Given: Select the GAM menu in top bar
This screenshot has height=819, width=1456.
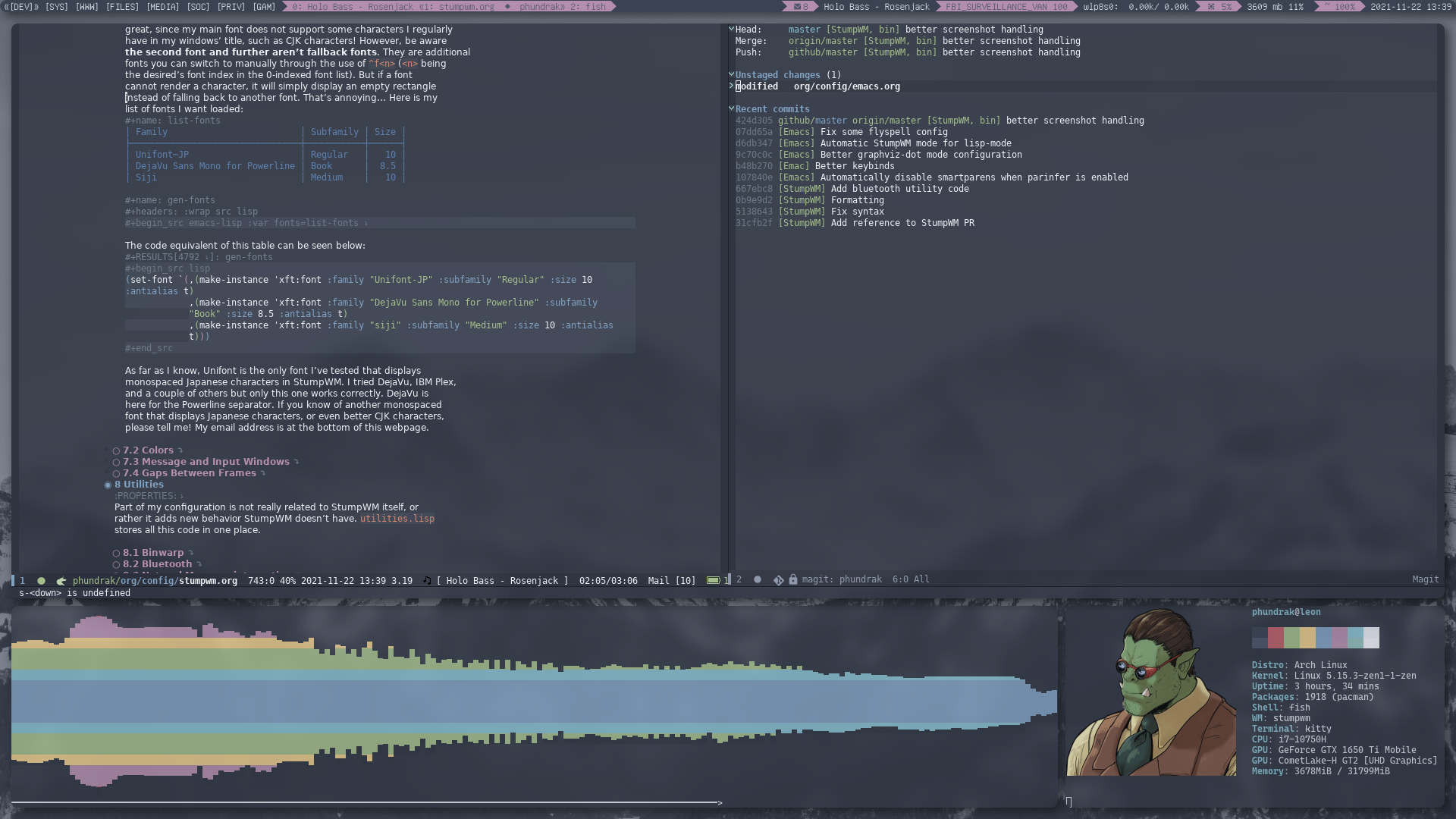Looking at the screenshot, I should [263, 7].
